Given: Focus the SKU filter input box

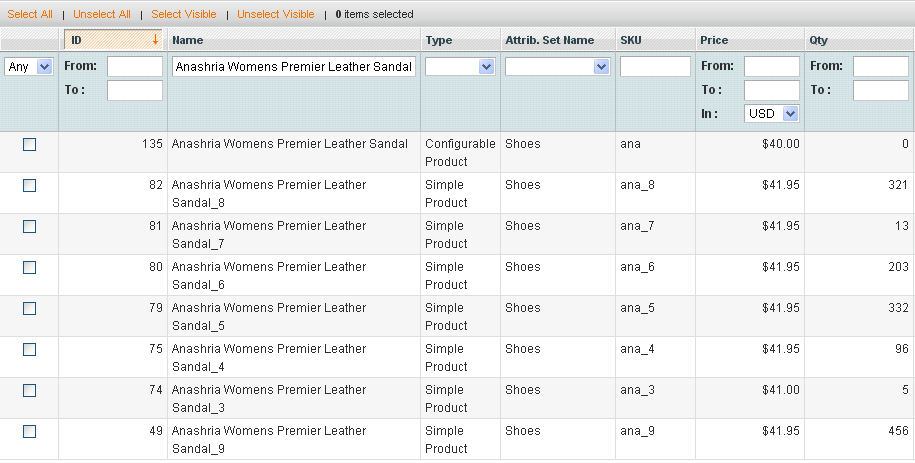Looking at the screenshot, I should (x=655, y=67).
